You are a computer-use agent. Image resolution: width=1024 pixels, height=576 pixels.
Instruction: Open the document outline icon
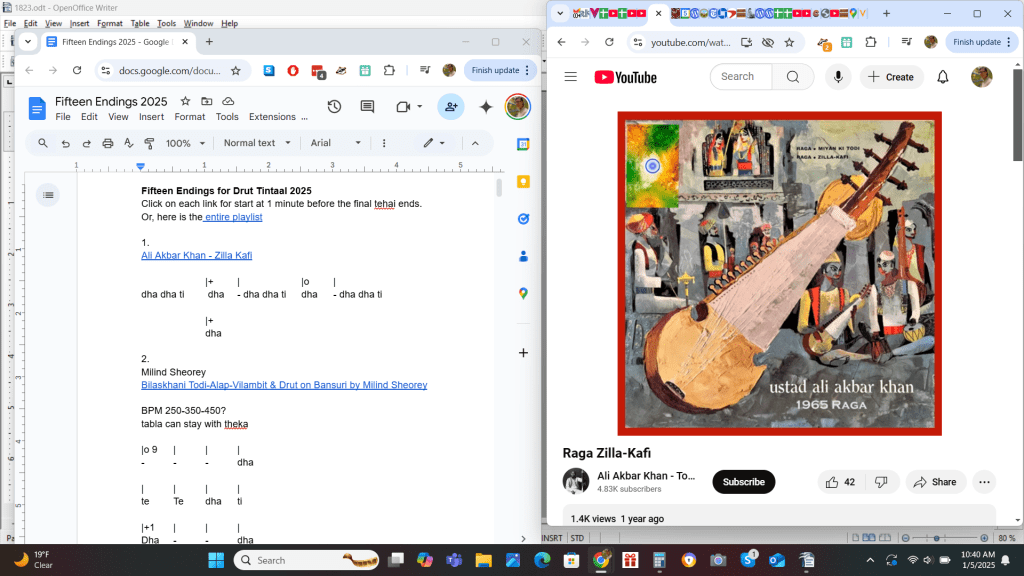pos(48,195)
